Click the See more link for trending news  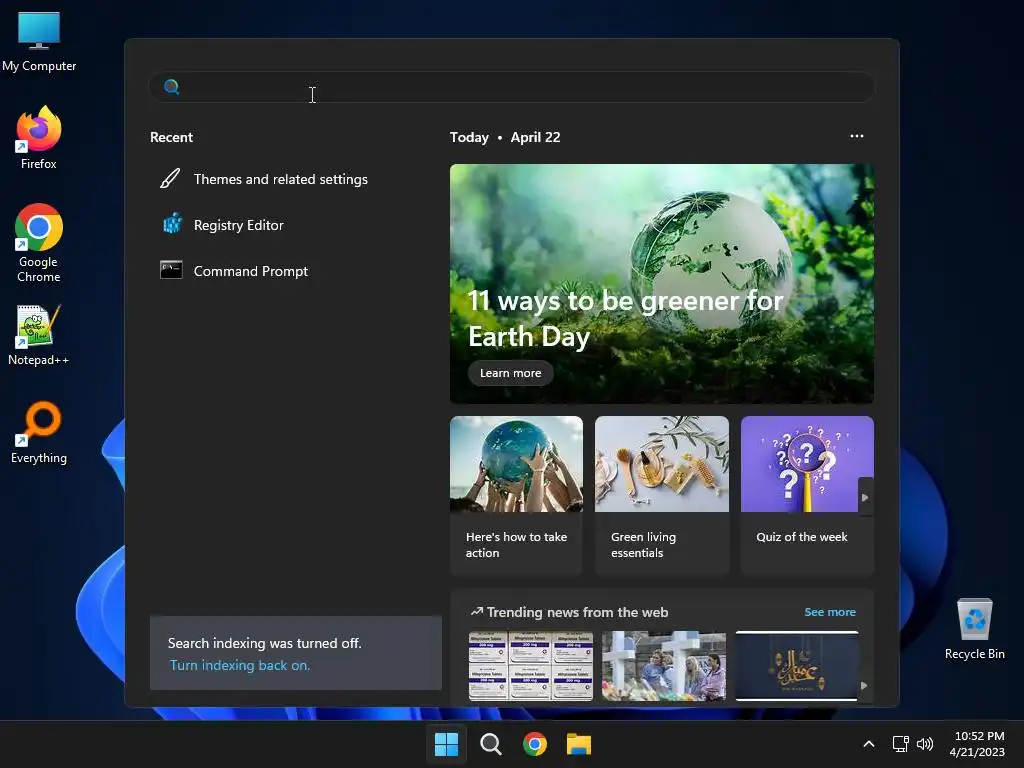coord(829,612)
